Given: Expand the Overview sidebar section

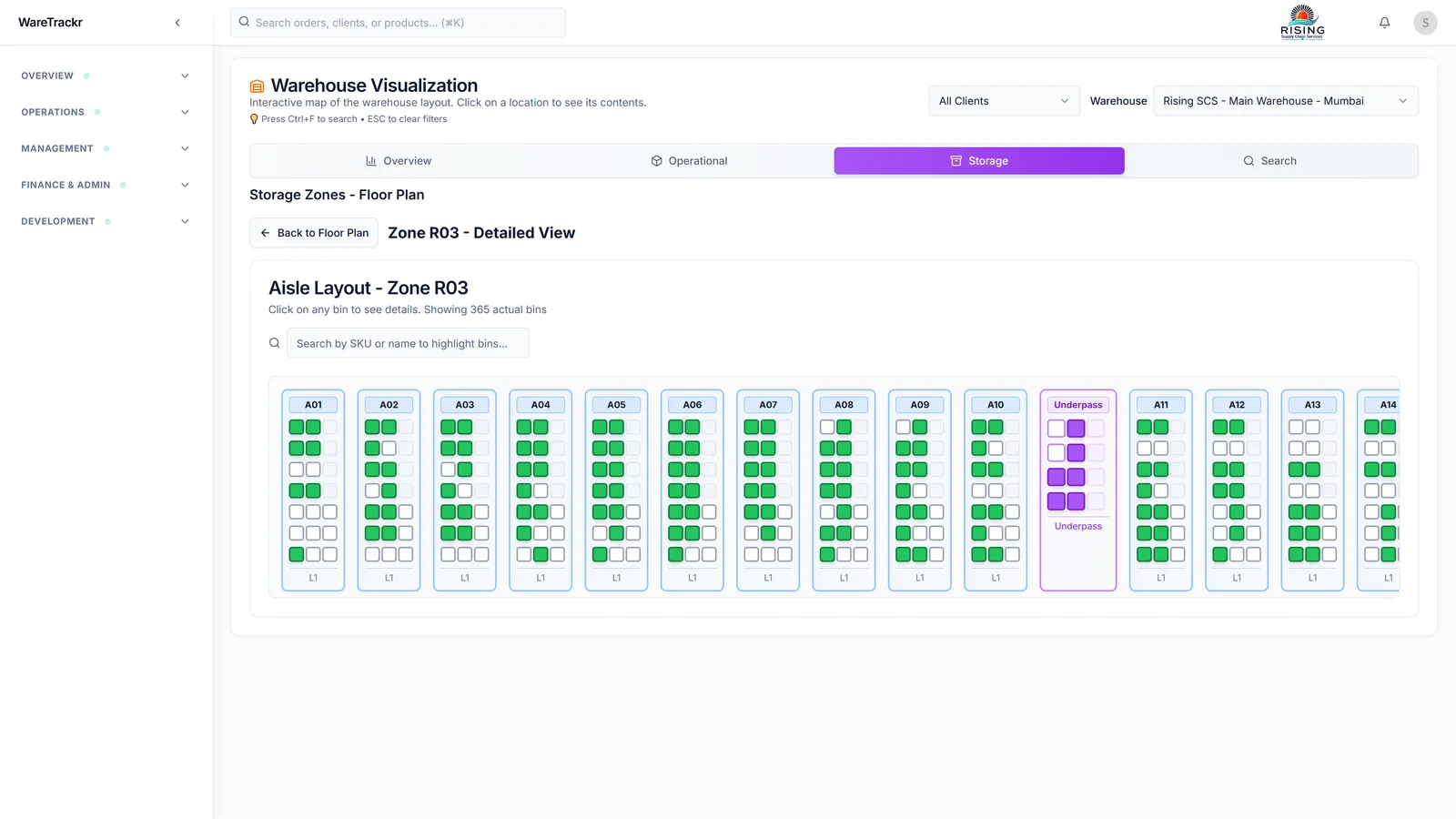Looking at the screenshot, I should 106,76.
